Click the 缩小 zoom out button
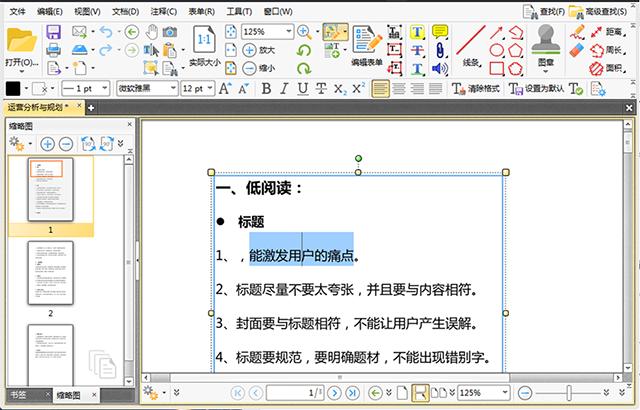This screenshot has height=410, width=640. point(259,68)
